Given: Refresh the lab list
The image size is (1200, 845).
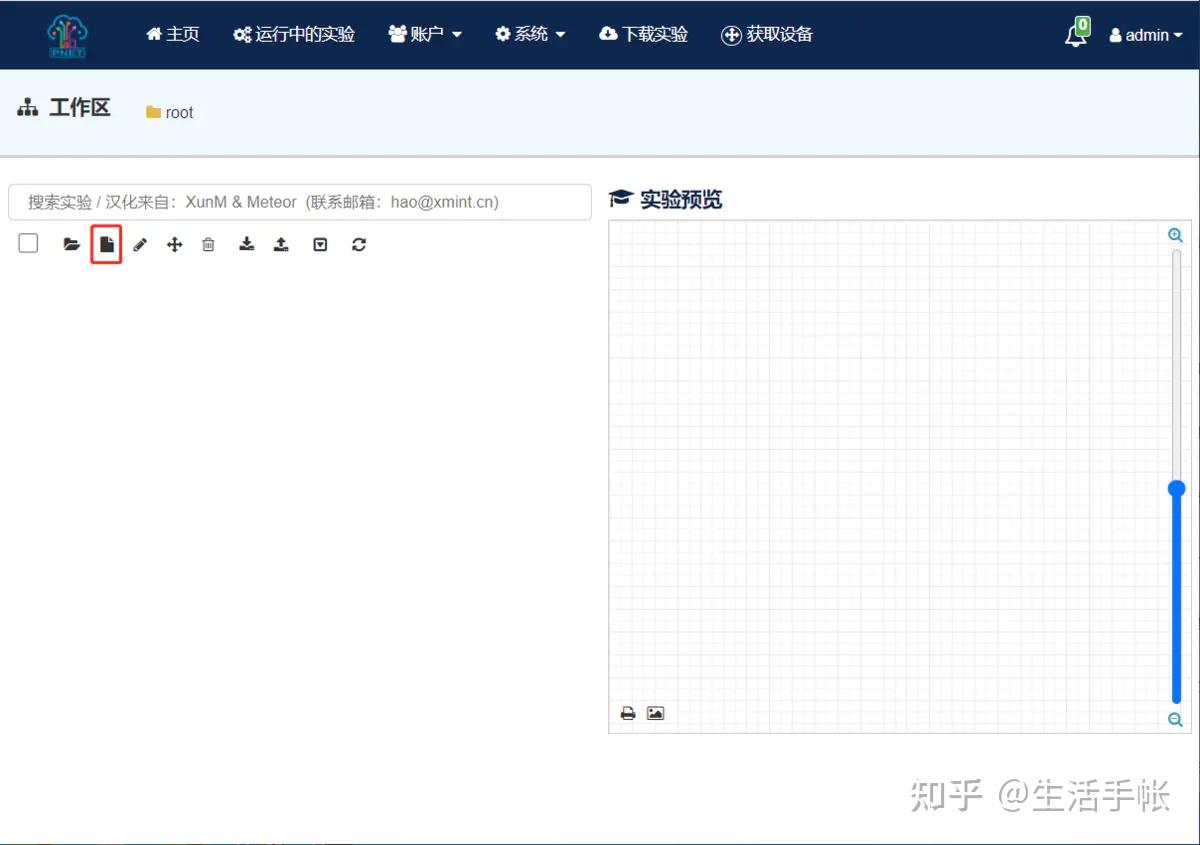Looking at the screenshot, I should point(359,244).
